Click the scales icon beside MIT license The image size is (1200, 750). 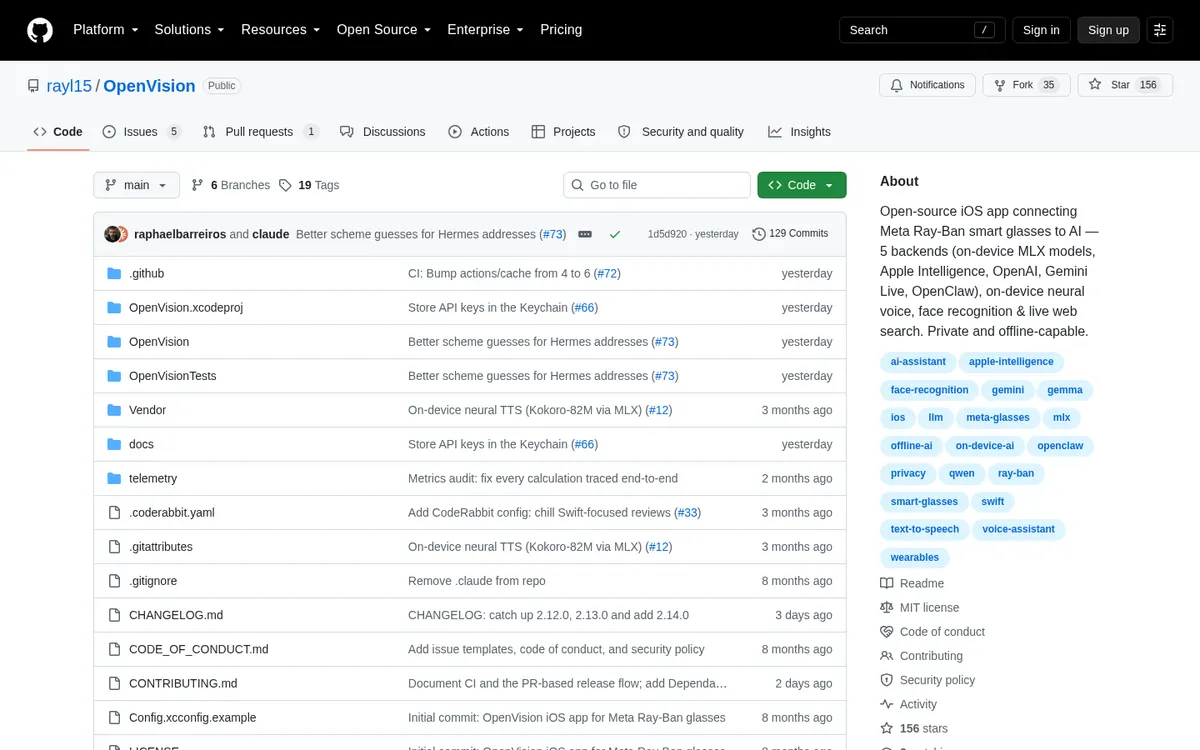pyautogui.click(x=887, y=607)
